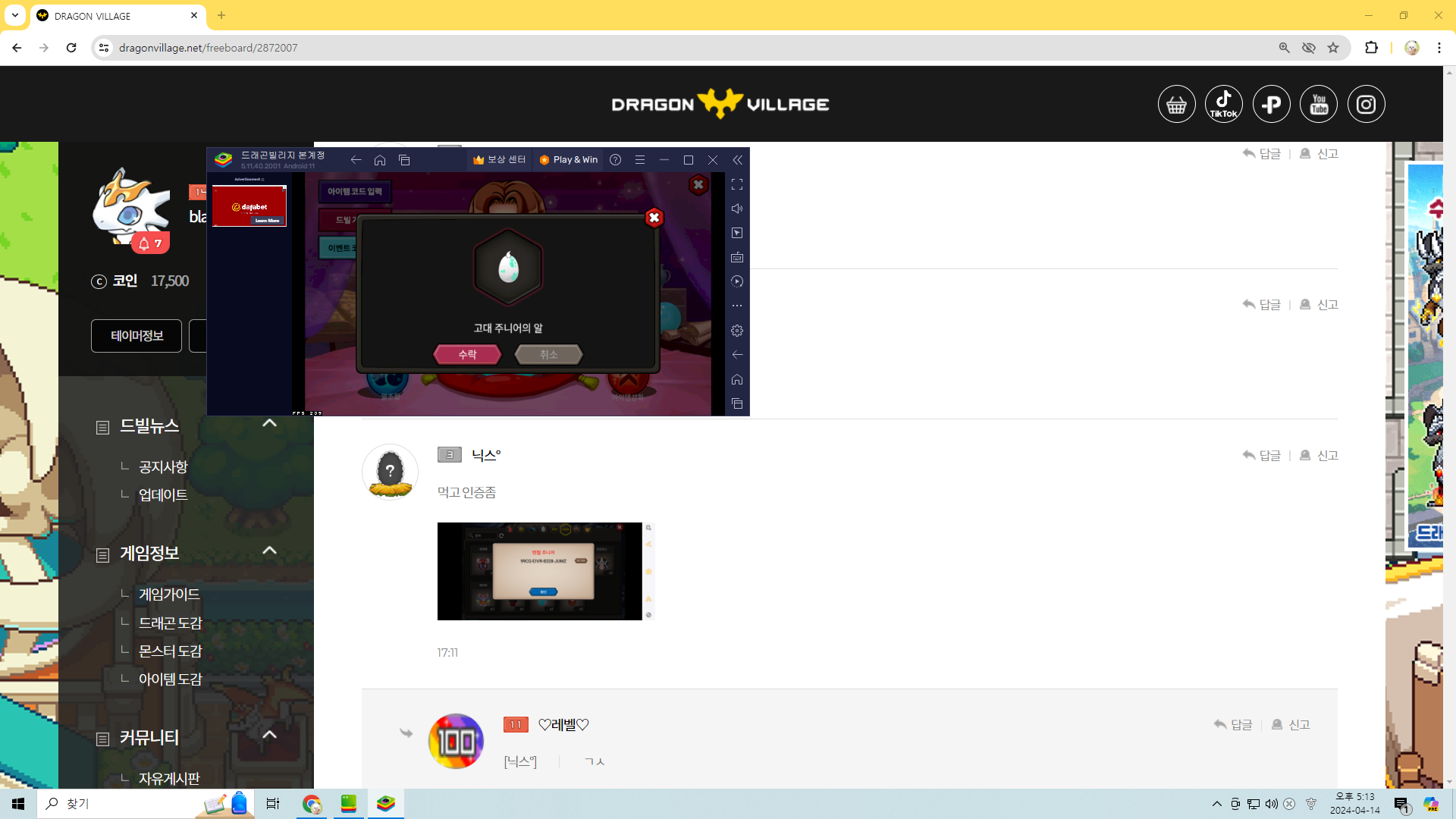Viewport: 1456px width, 819px height.
Task: Click the ♡레벨♡ 100 avatar image
Action: [x=456, y=742]
